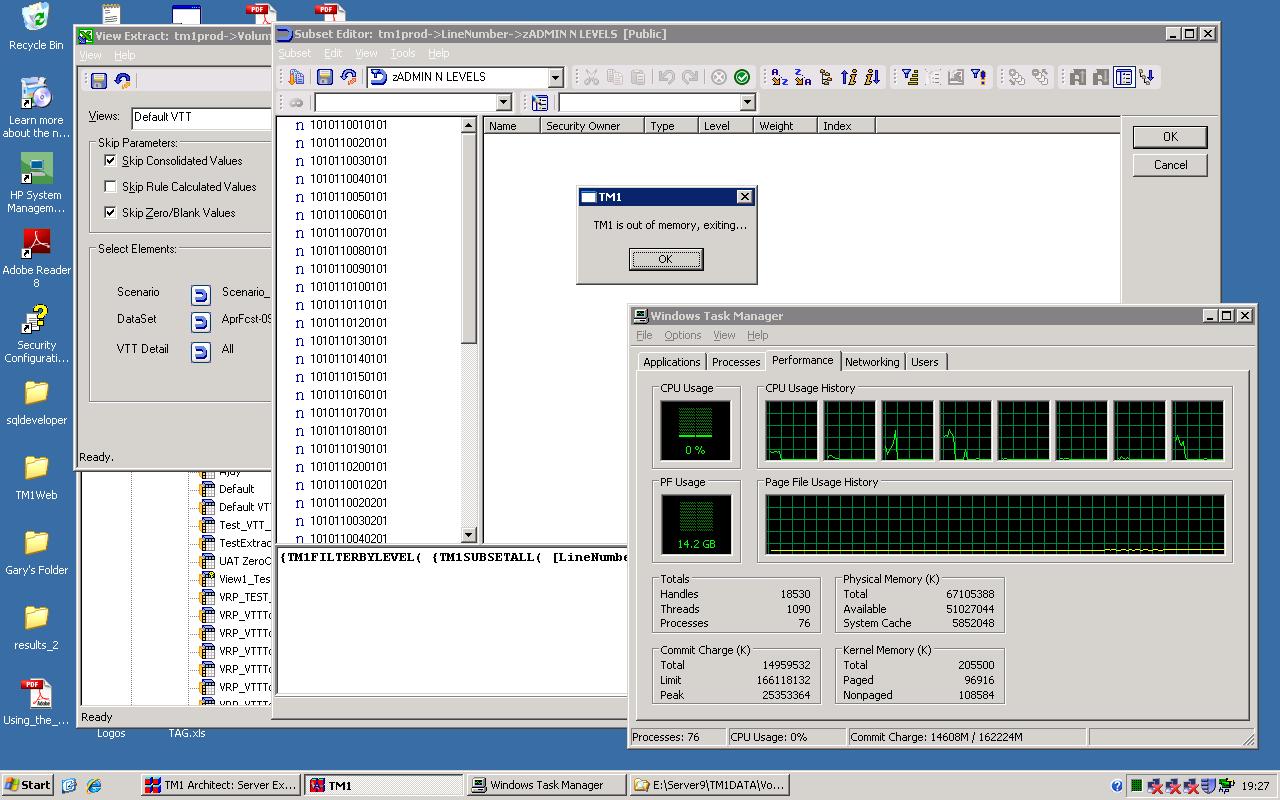Click the Cut scissors icon in Subset Editor
The image size is (1280, 800).
coord(591,77)
